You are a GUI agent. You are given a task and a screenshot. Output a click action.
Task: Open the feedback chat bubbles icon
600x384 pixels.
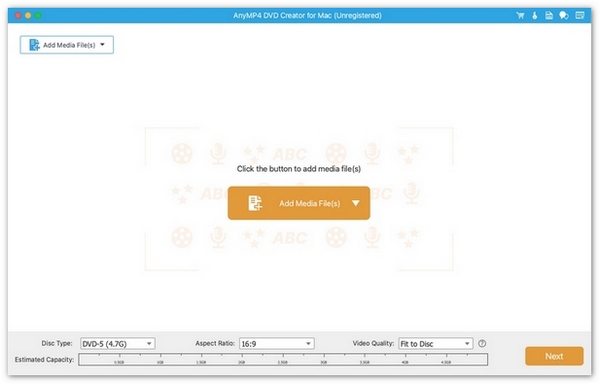point(564,16)
